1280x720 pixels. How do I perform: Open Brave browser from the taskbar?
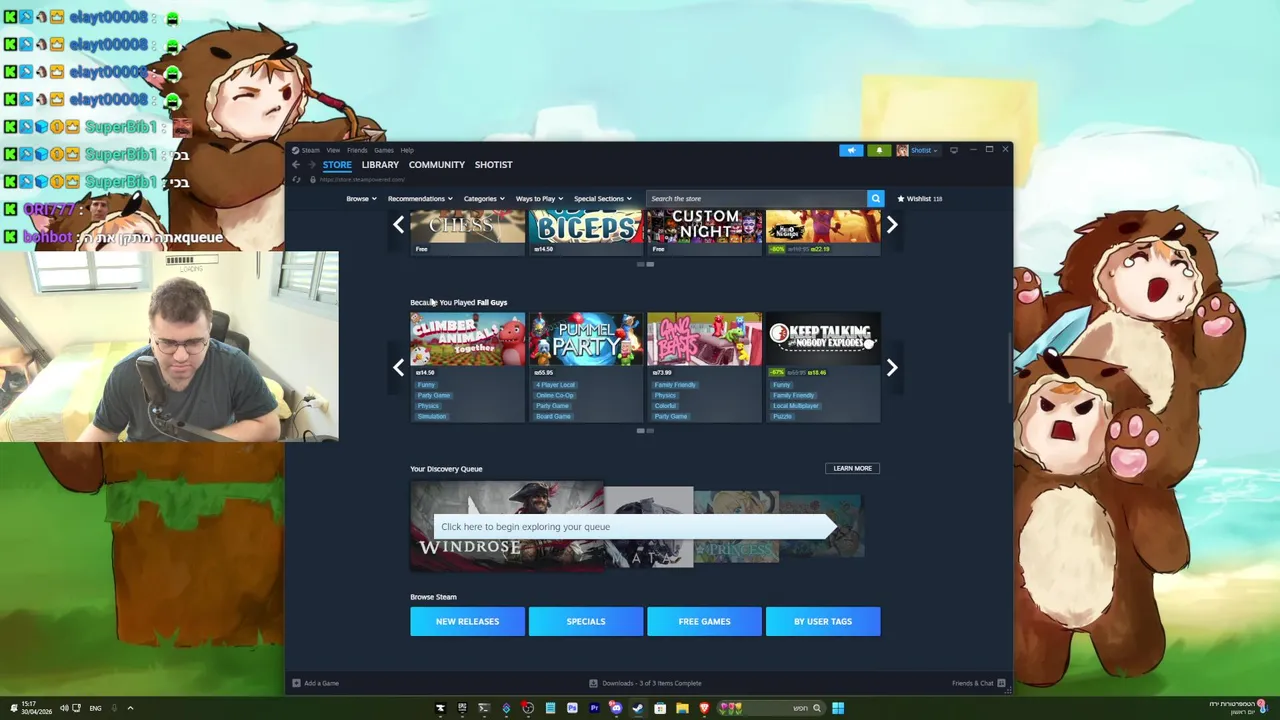click(x=704, y=708)
